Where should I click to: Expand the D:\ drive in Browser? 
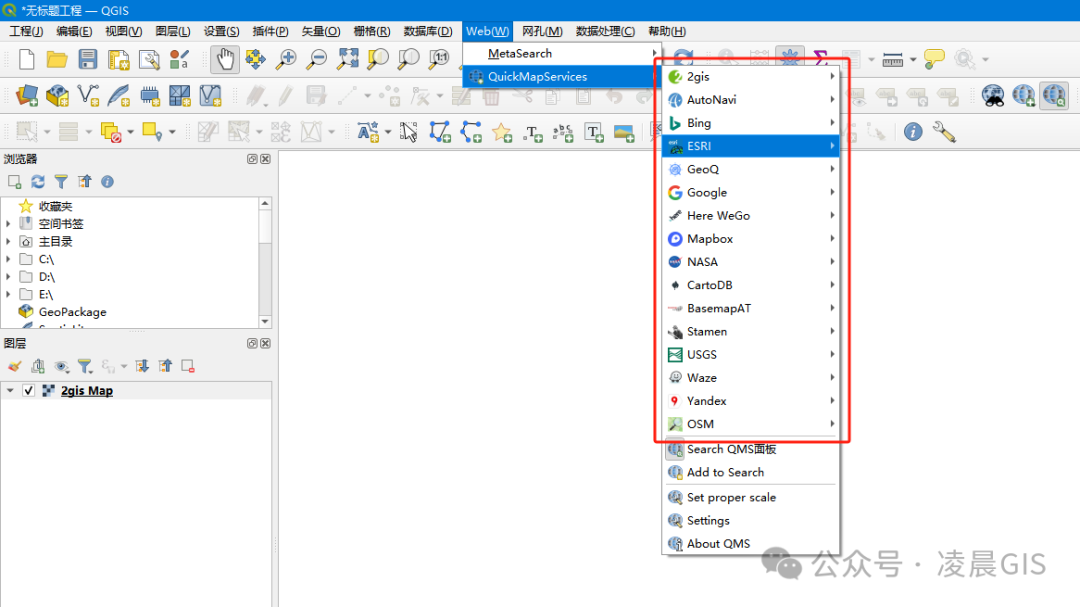tap(8, 277)
